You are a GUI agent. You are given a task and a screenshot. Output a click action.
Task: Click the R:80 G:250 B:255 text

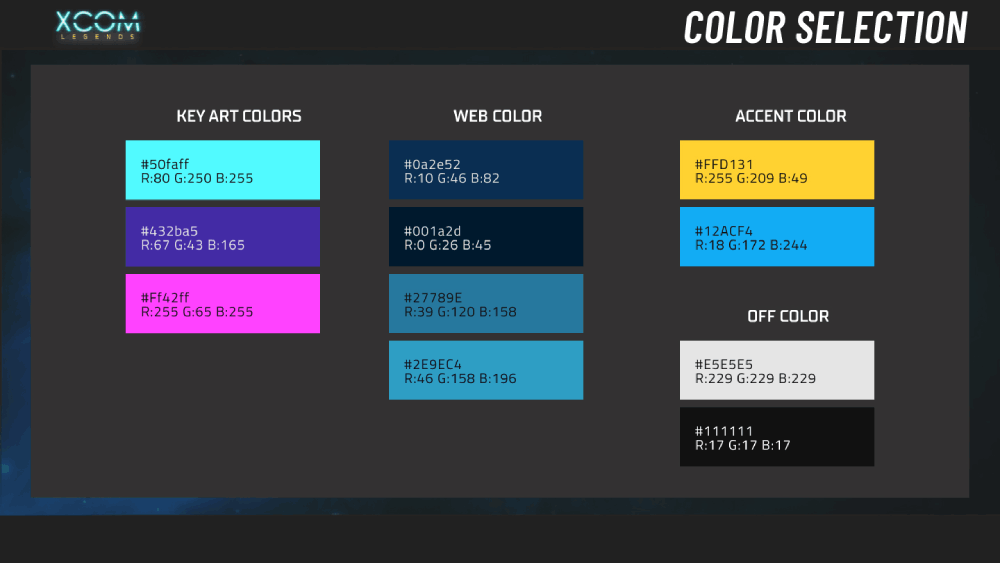[197, 179]
